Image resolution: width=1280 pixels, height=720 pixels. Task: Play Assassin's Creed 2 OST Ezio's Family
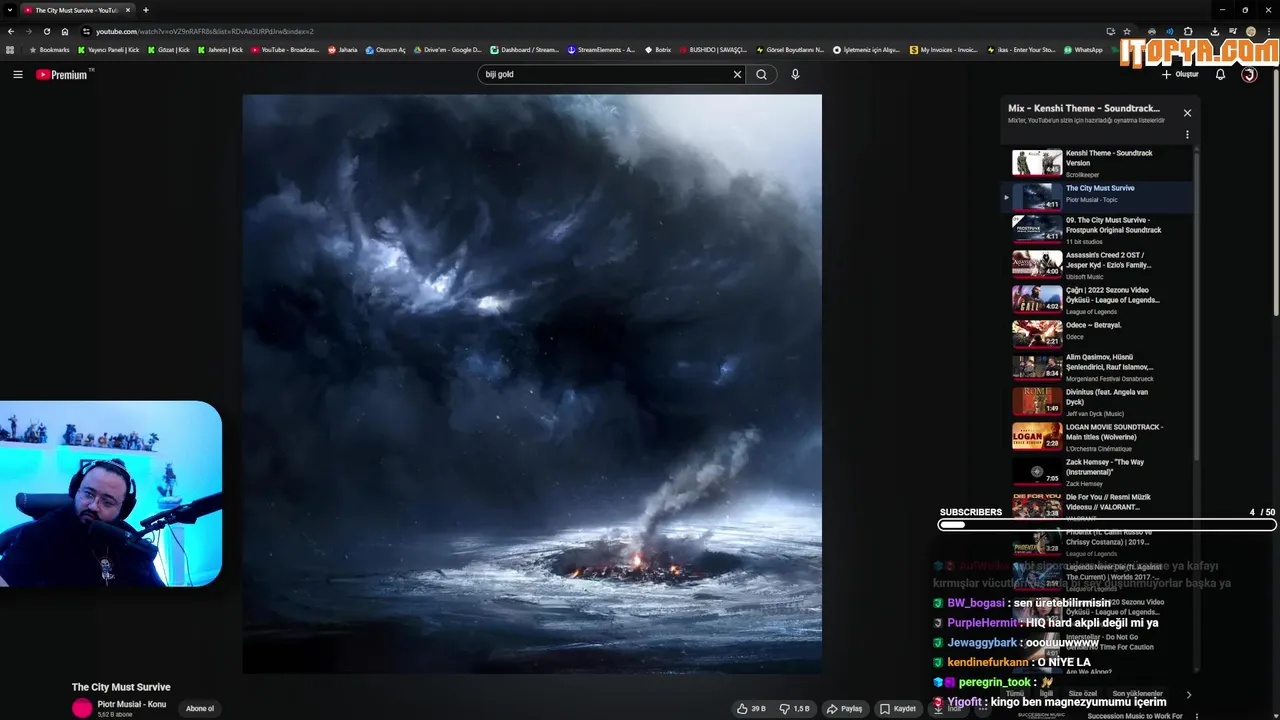1098,264
